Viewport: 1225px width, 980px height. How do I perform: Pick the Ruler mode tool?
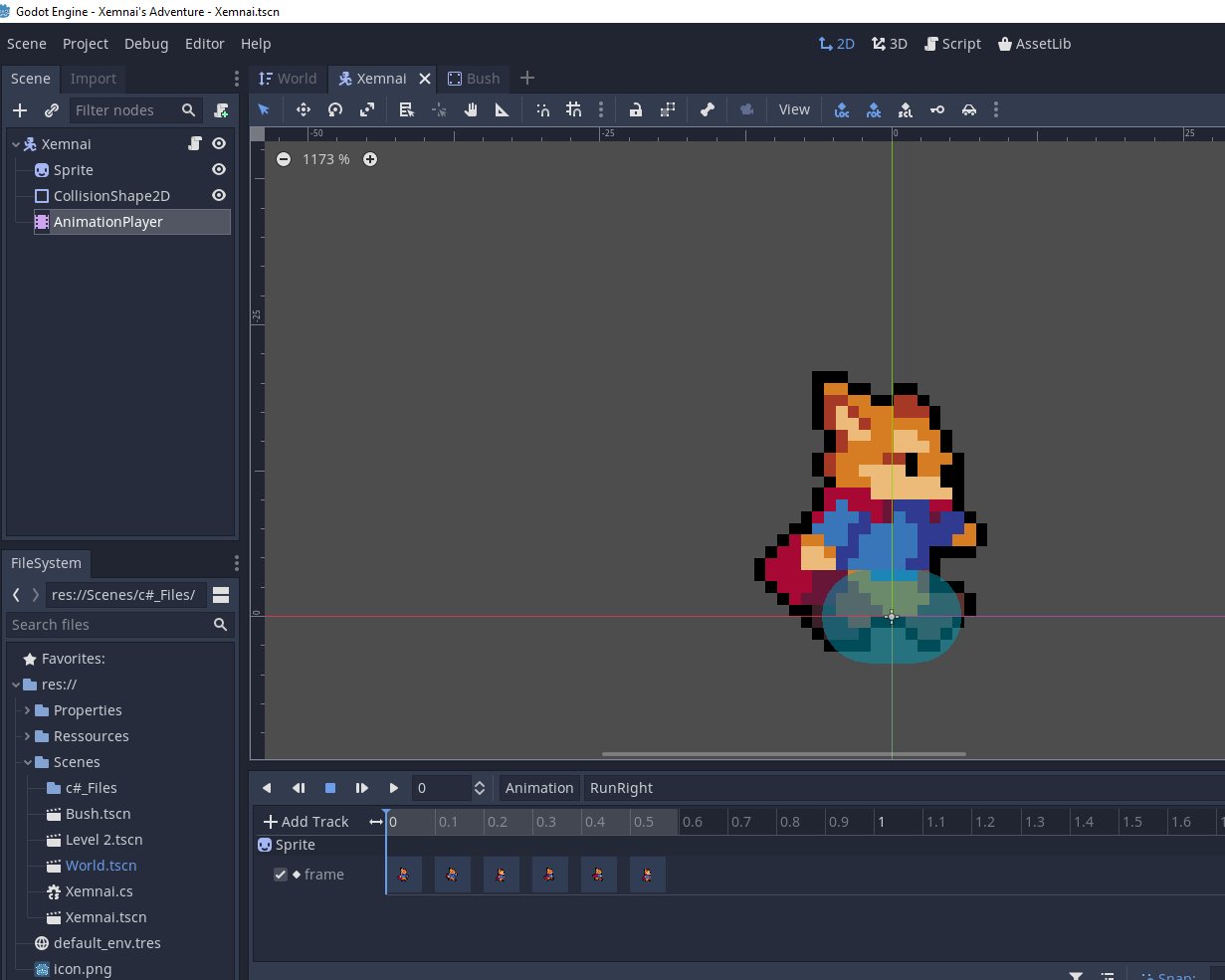point(502,110)
